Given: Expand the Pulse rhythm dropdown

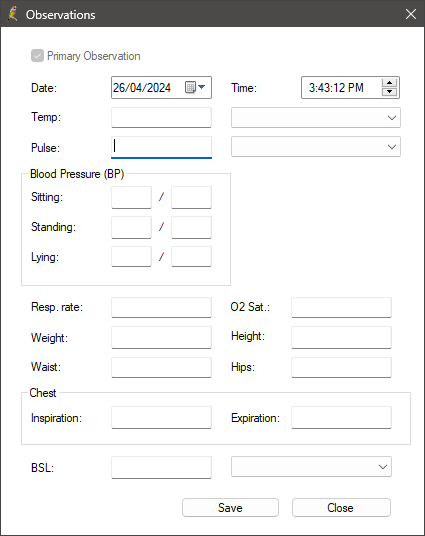Looking at the screenshot, I should [316, 147].
